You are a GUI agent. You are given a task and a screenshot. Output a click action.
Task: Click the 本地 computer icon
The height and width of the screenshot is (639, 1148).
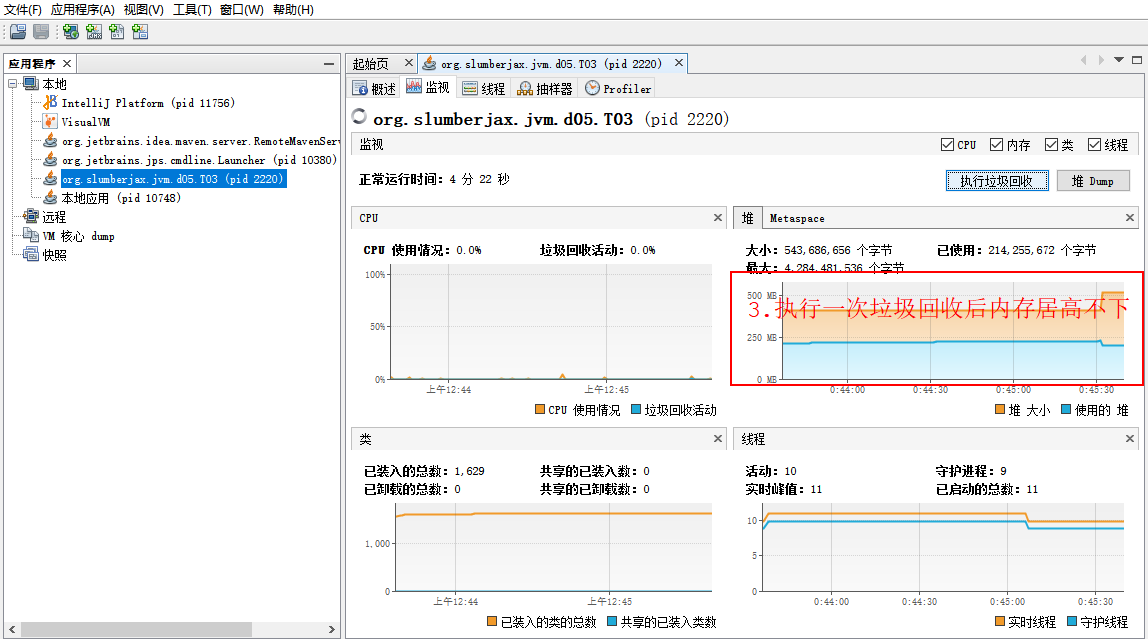pyautogui.click(x=31, y=83)
